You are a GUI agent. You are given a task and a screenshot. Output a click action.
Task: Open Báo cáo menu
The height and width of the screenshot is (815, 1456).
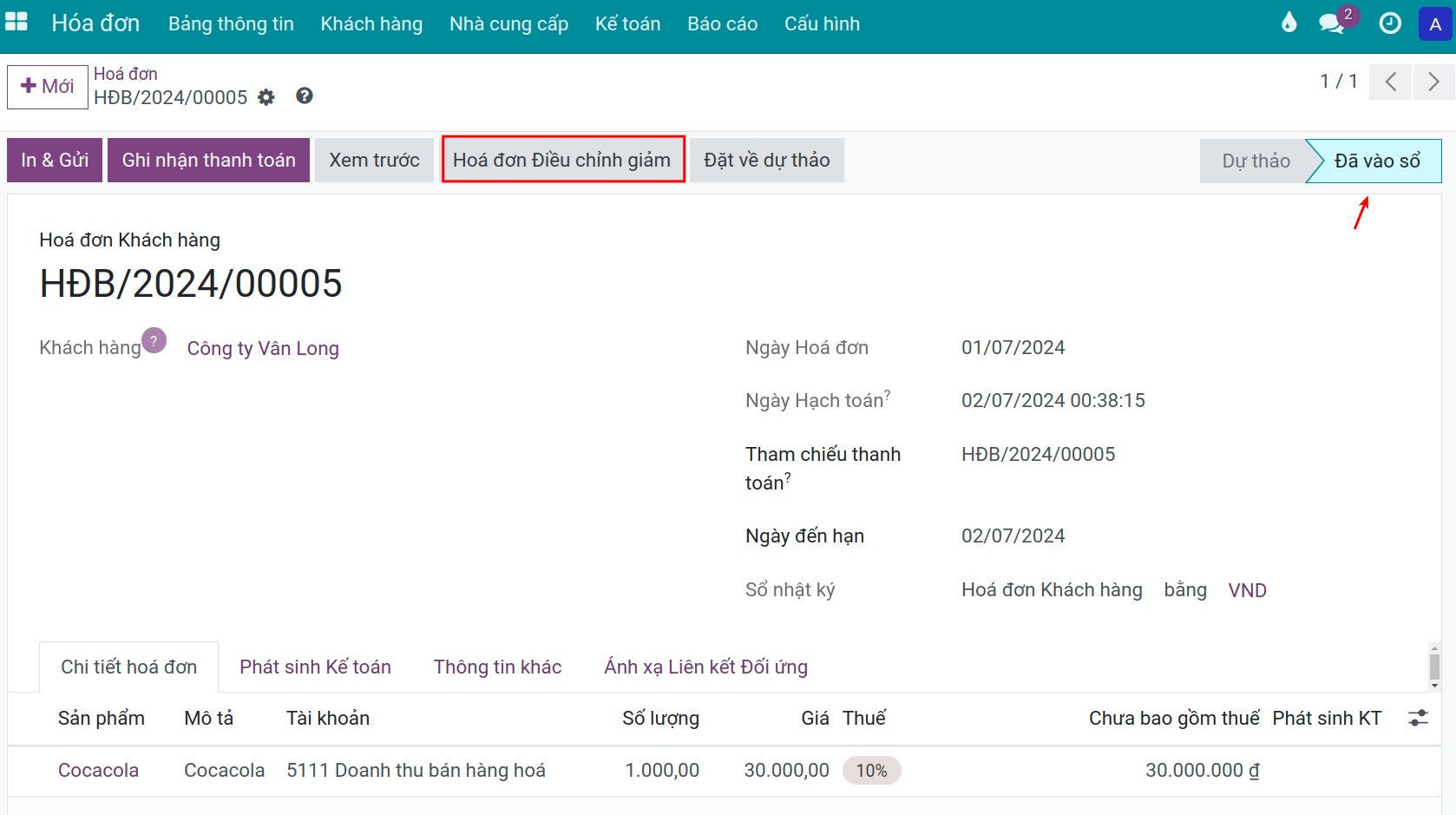coord(722,23)
